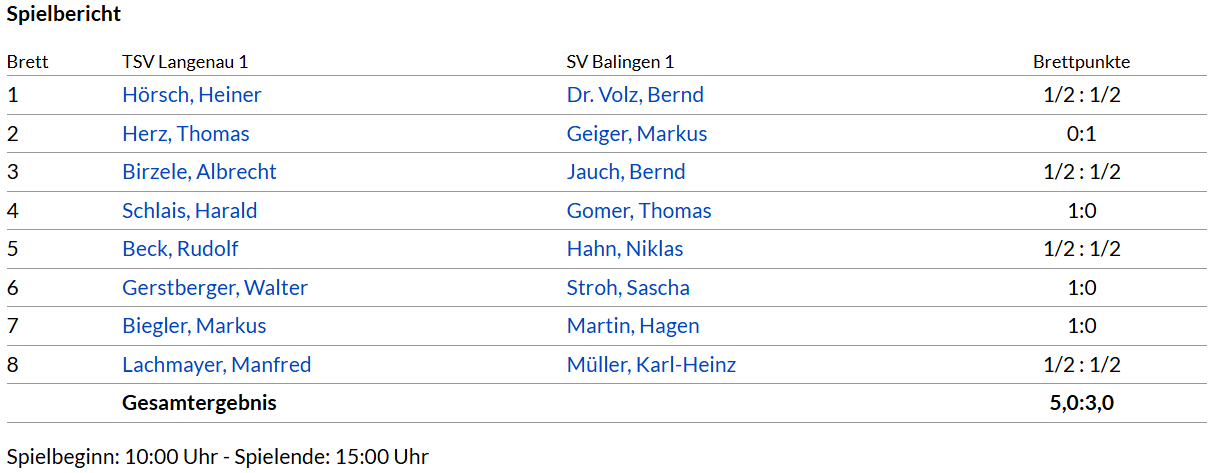Click the SV Balingen 1 column header
The width and height of the screenshot is (1219, 473).
(x=620, y=62)
